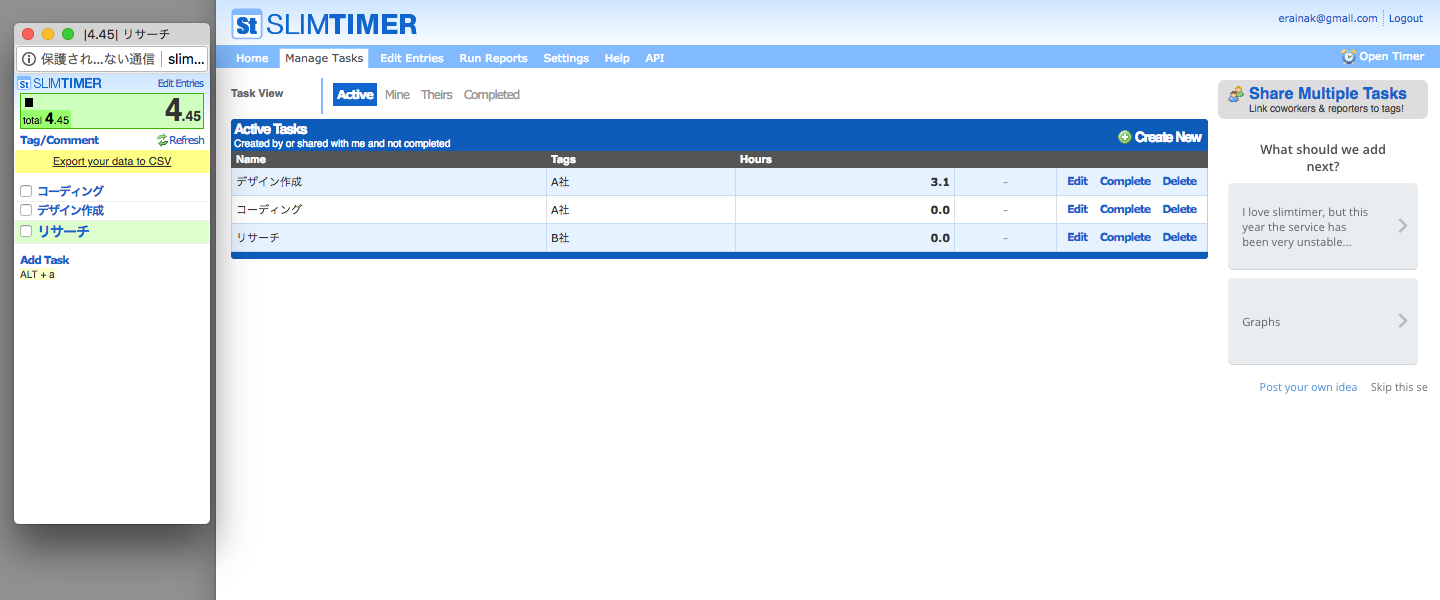Click the Tags column header
The height and width of the screenshot is (600, 1440).
coord(564,159)
